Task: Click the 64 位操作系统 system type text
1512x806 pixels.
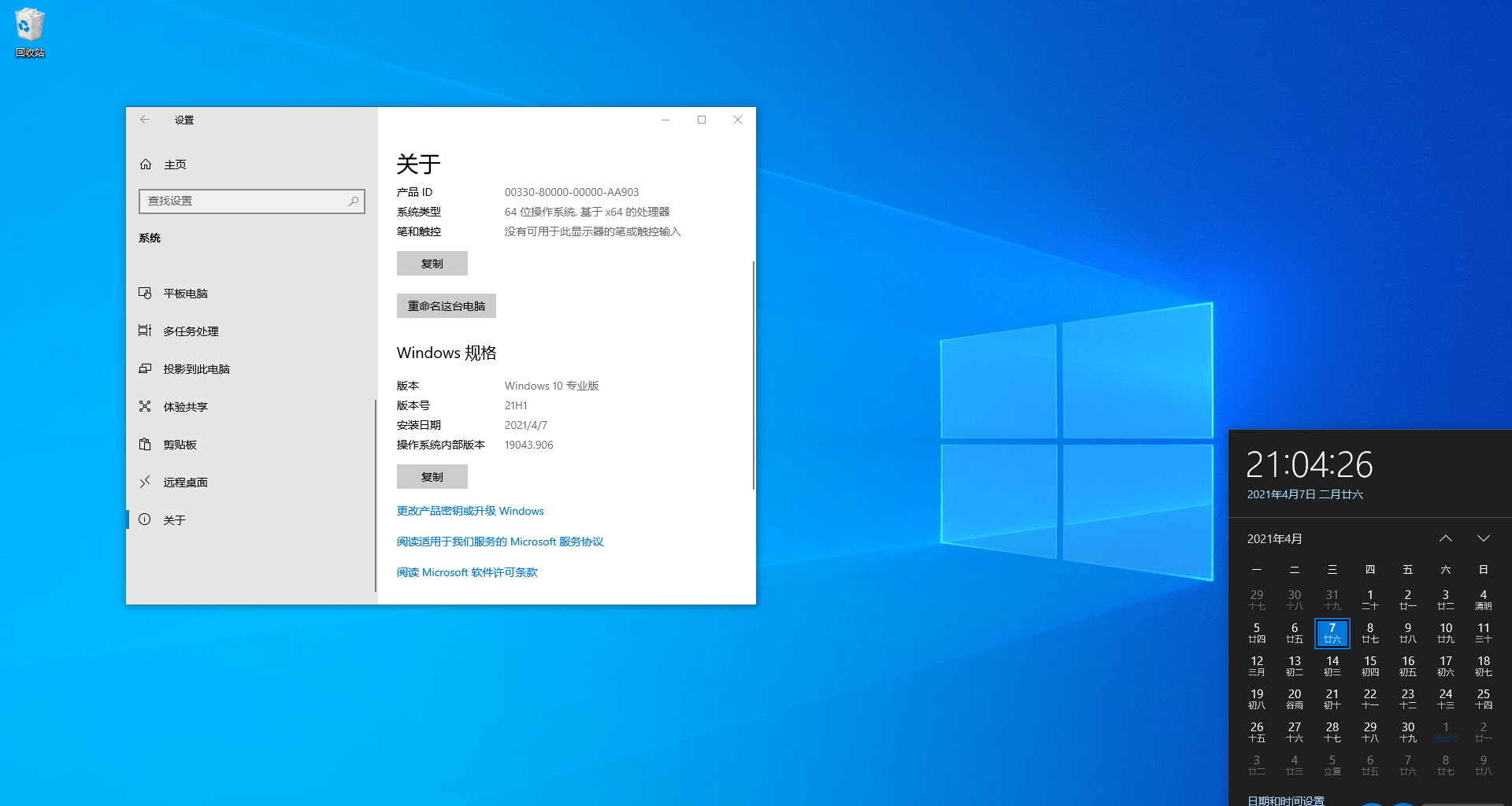Action: click(x=587, y=212)
